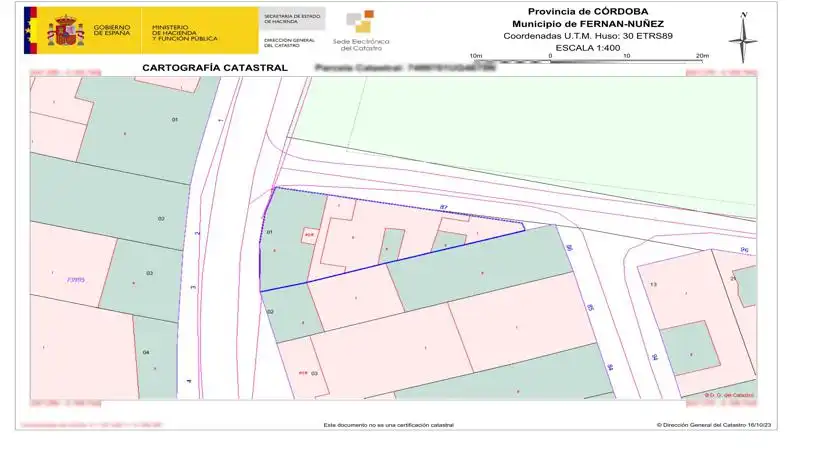
Task: Click the blurred Parcela Catastral reference
Action: [x=405, y=68]
